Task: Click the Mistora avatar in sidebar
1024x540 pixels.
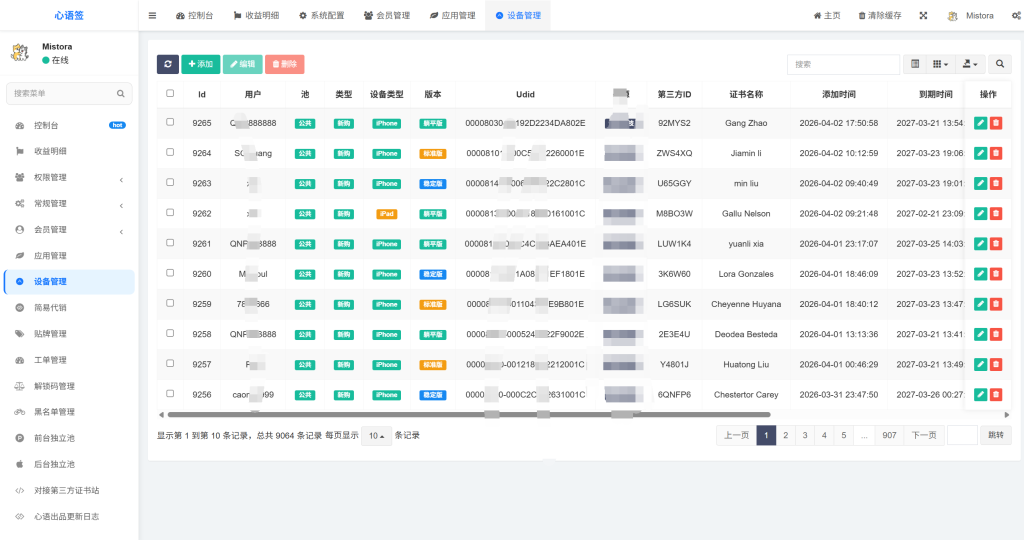Action: [x=20, y=53]
